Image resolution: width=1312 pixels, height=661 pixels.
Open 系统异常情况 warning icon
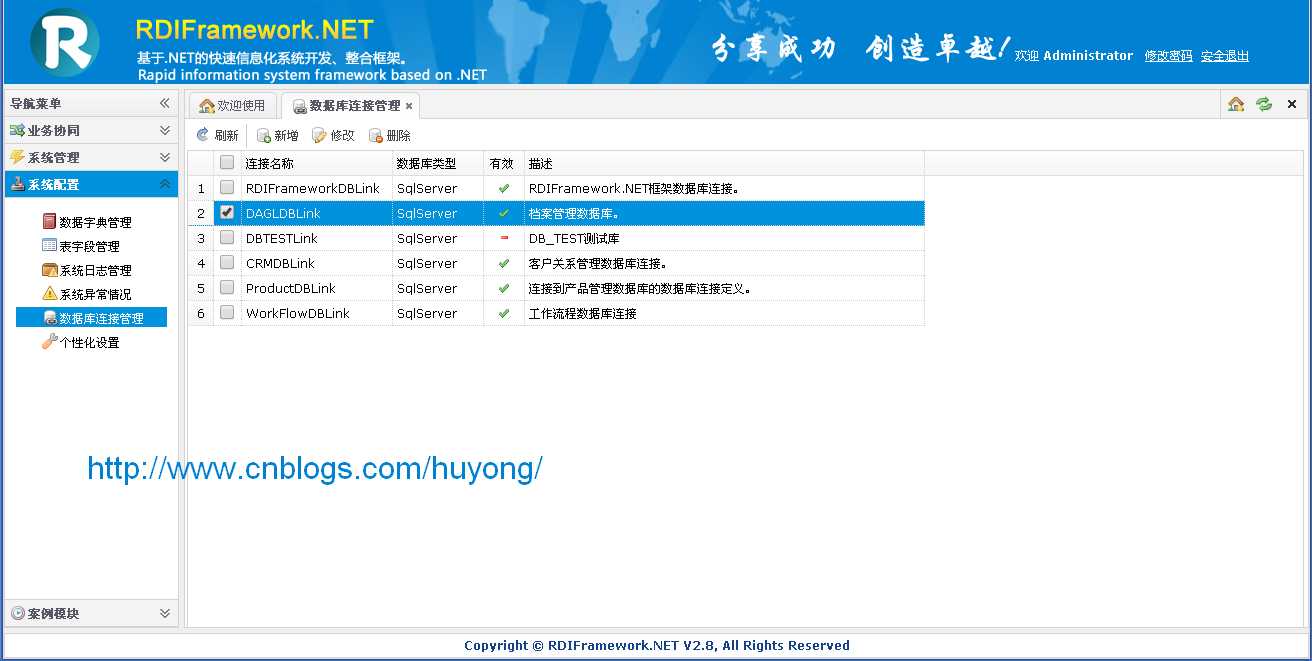point(49,294)
